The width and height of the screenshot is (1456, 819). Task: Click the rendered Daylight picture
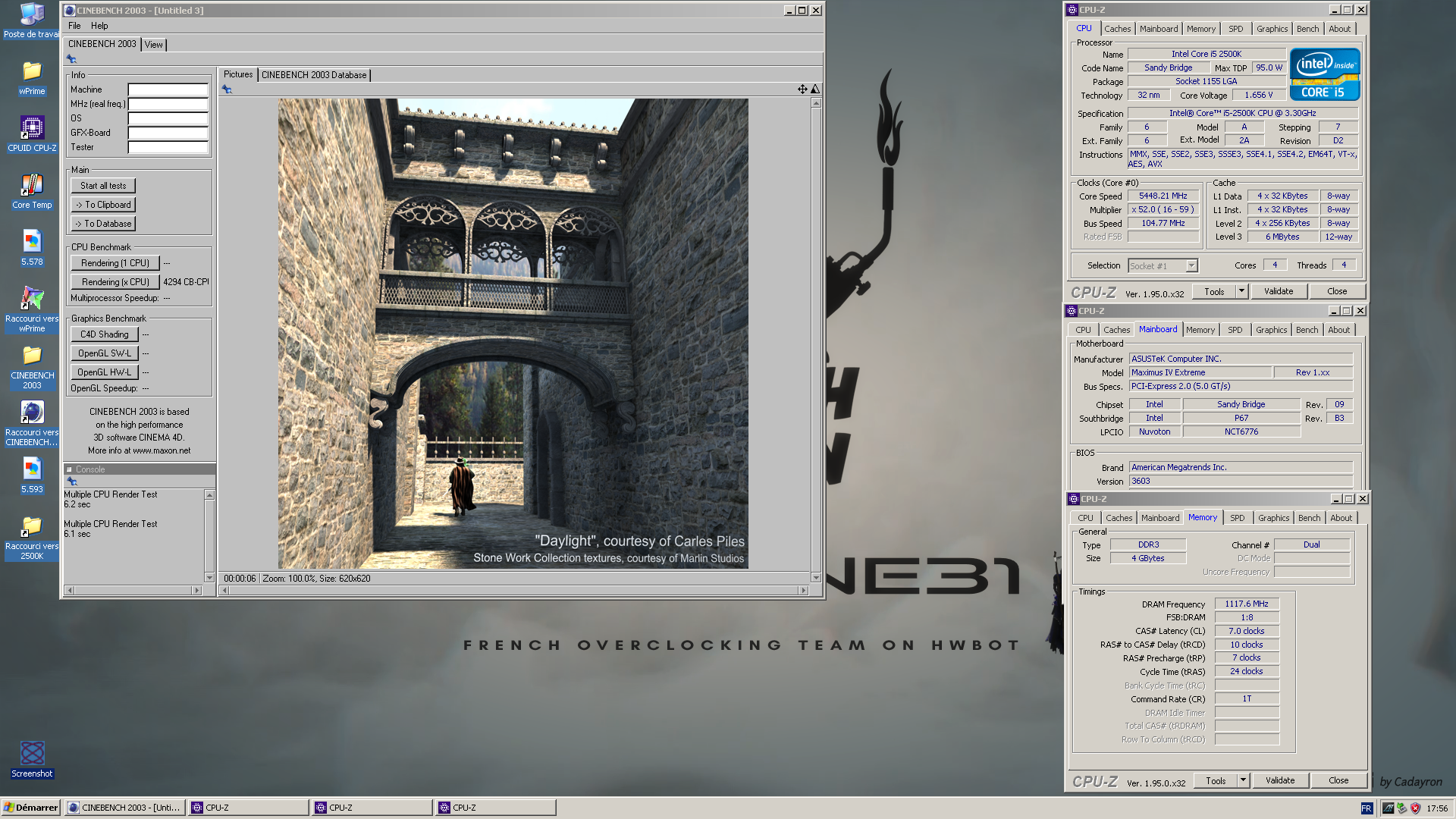[513, 334]
